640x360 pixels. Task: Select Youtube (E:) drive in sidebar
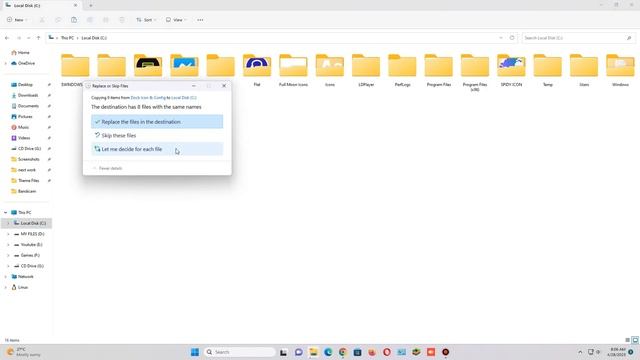pos(29,244)
